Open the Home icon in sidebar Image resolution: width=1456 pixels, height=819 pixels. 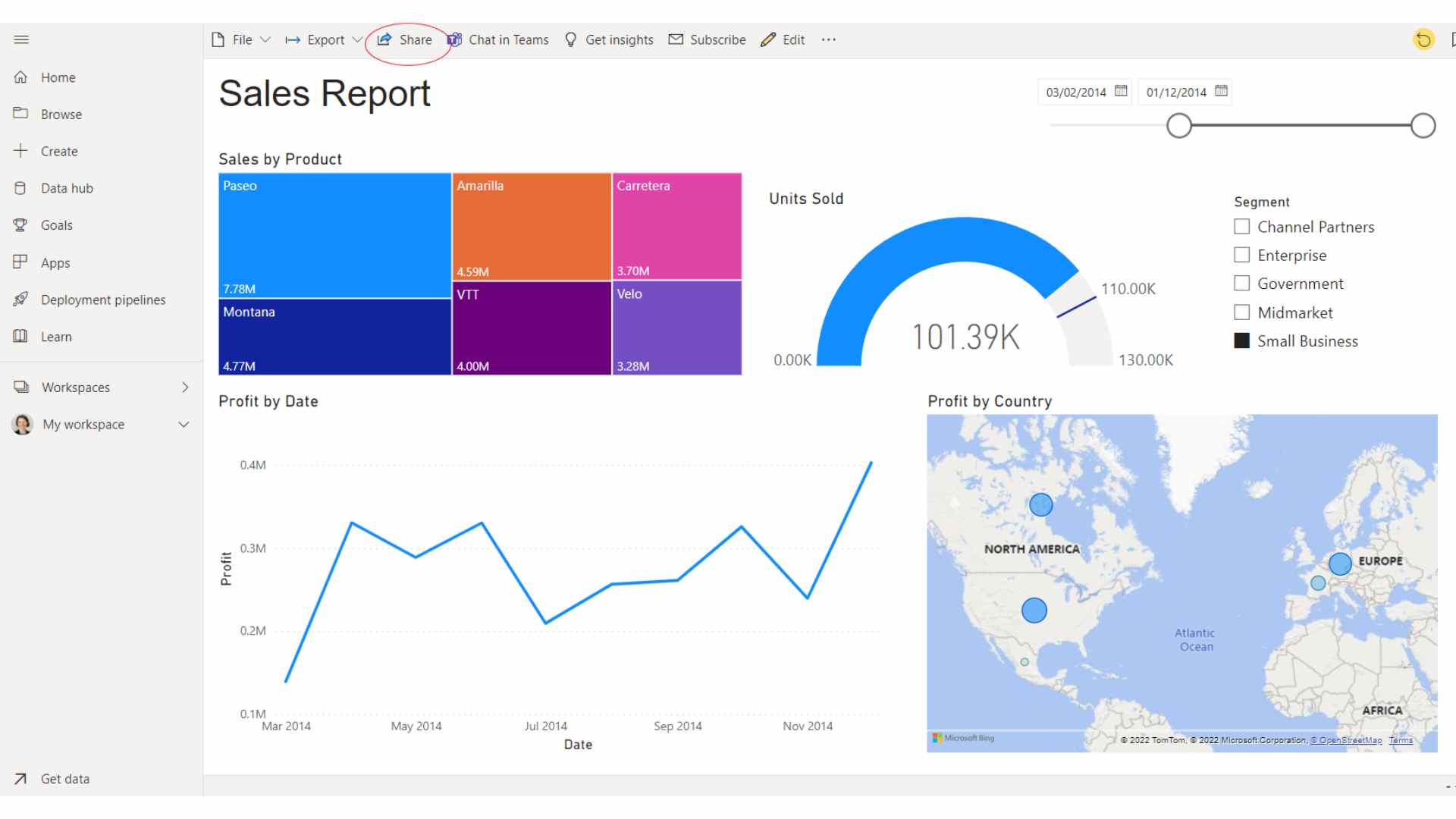pos(21,77)
